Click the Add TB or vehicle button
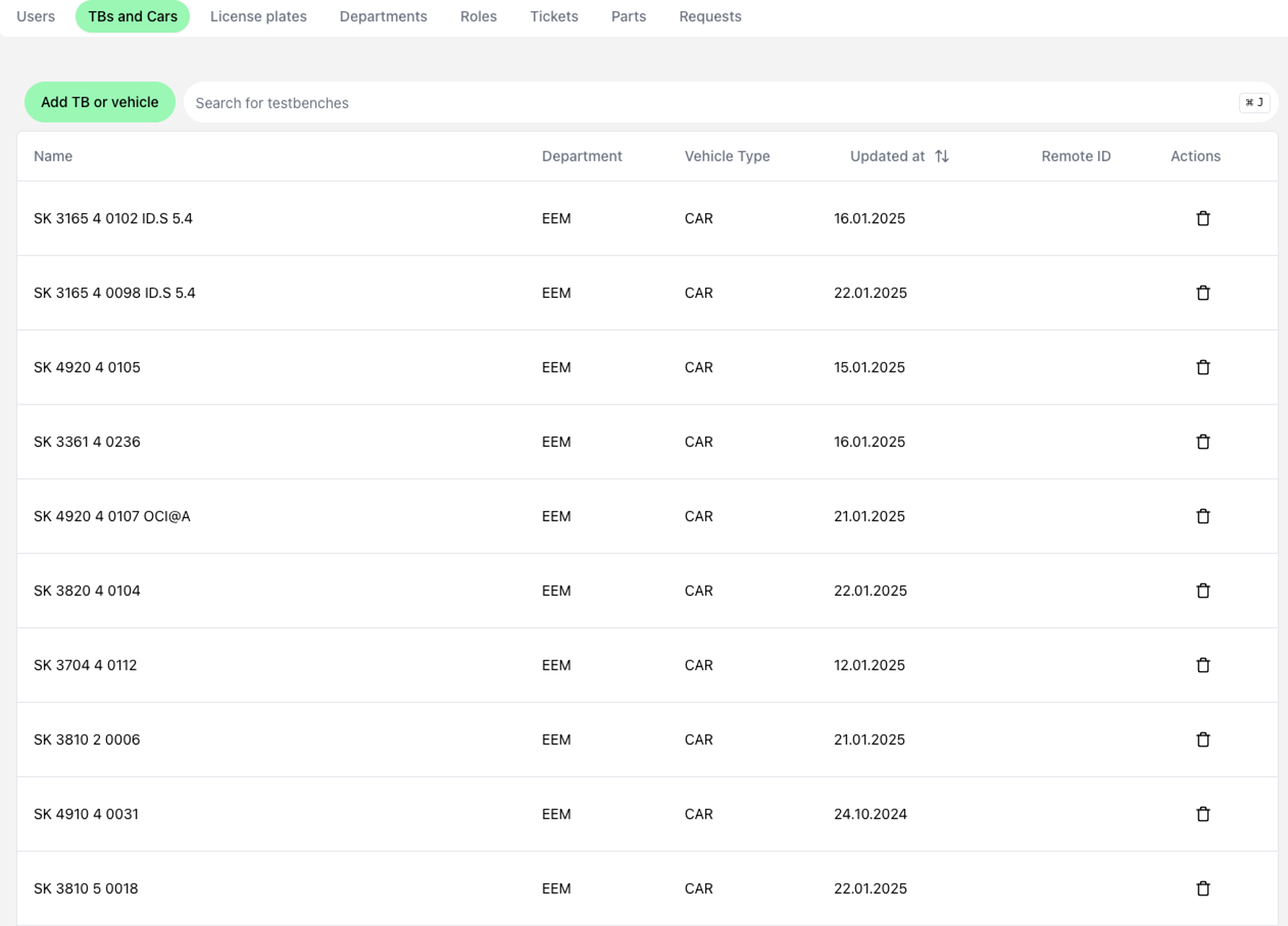 100,102
